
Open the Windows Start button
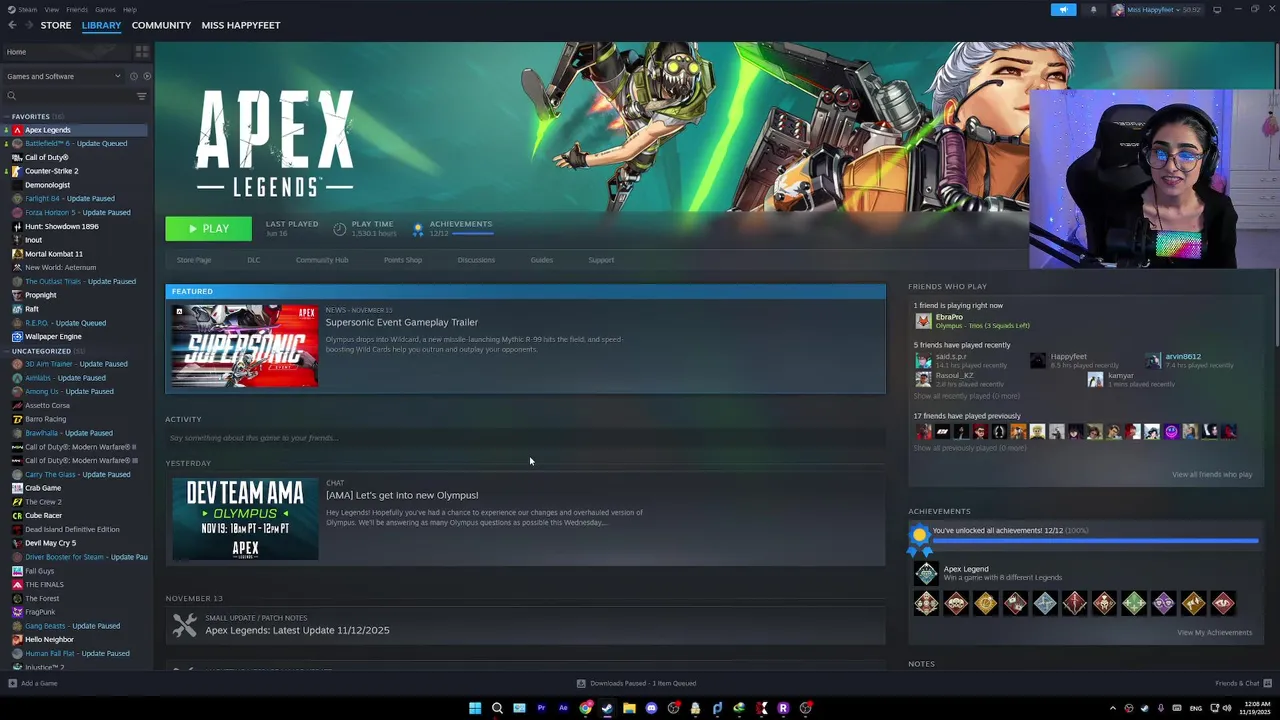(475, 708)
